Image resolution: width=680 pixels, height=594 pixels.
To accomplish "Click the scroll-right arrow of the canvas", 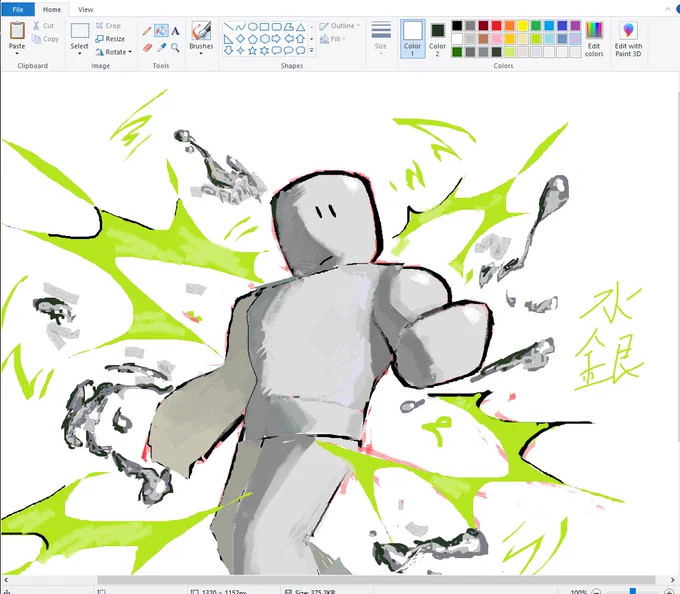I will tap(673, 580).
